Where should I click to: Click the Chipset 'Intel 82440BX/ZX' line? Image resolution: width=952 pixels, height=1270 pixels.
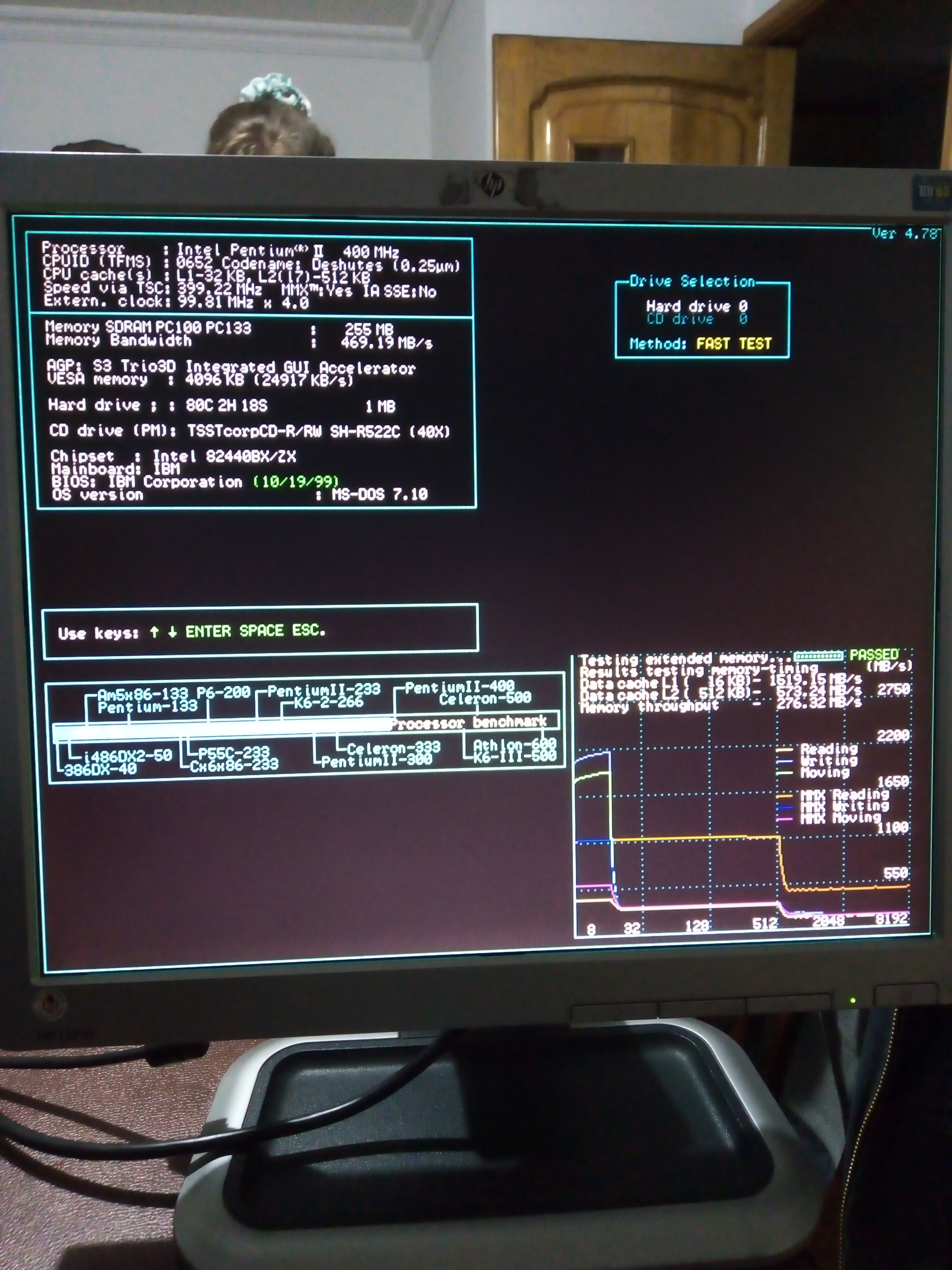pyautogui.click(x=173, y=456)
